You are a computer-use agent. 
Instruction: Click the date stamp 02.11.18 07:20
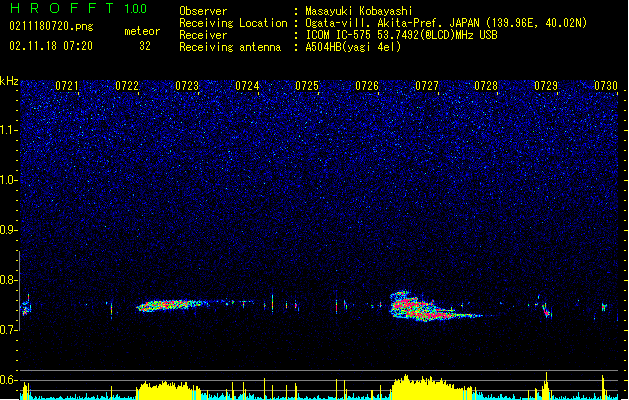51,46
